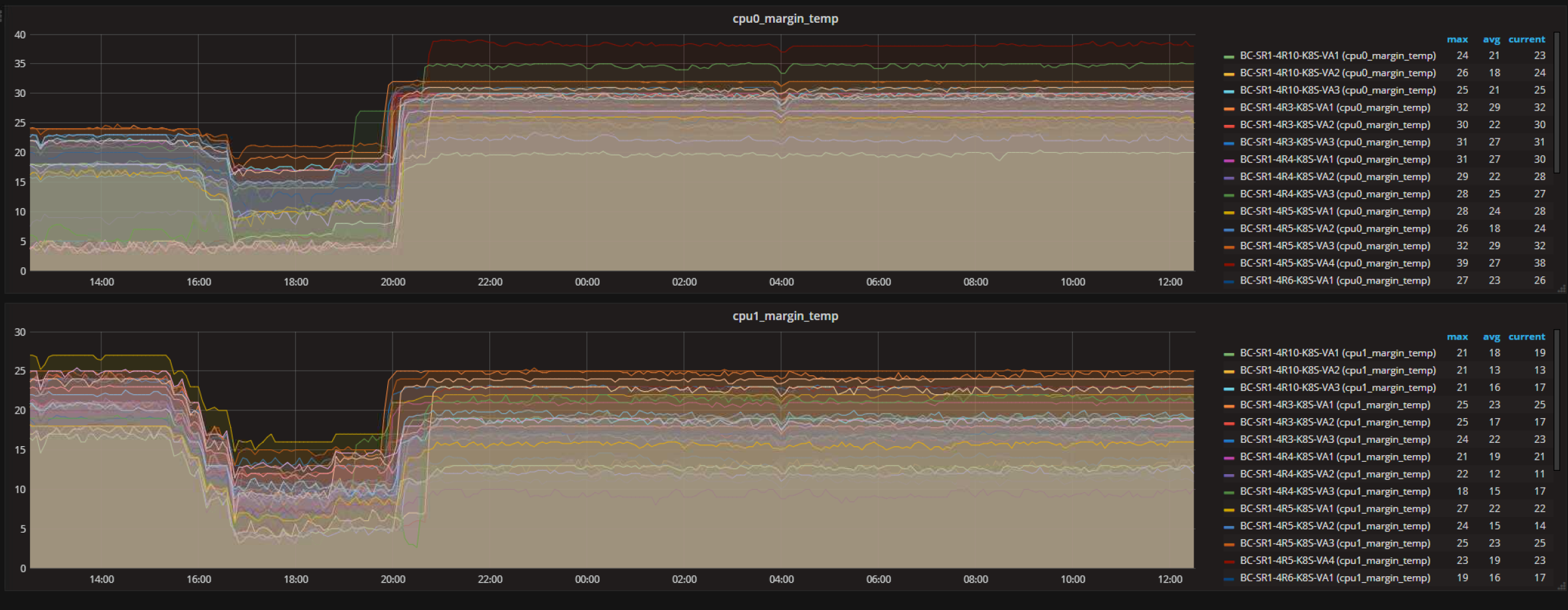Click max value 39 for BC-SR1-4R5-K8S-VA4 cpu0

pyautogui.click(x=1462, y=263)
